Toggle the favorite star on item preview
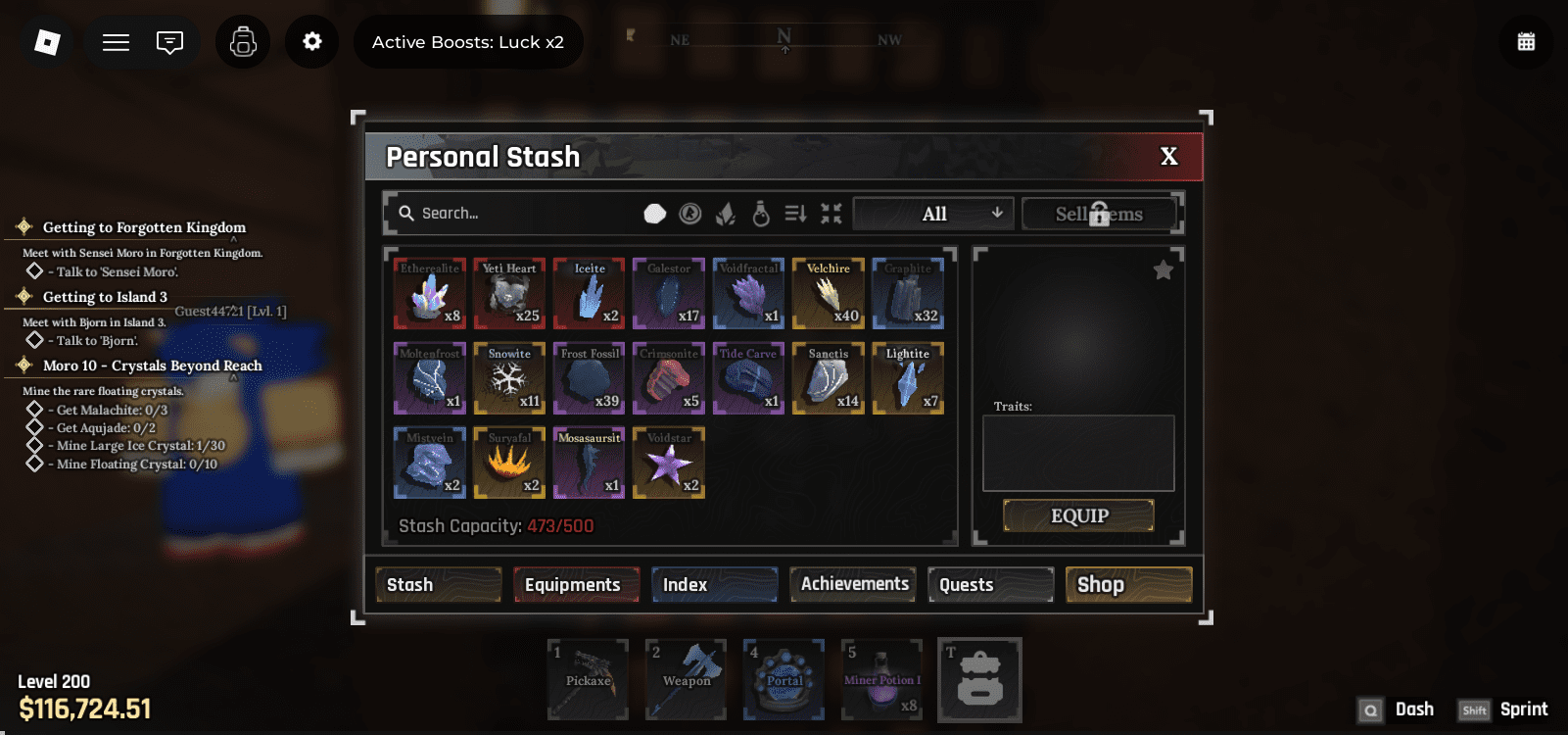 click(1164, 270)
